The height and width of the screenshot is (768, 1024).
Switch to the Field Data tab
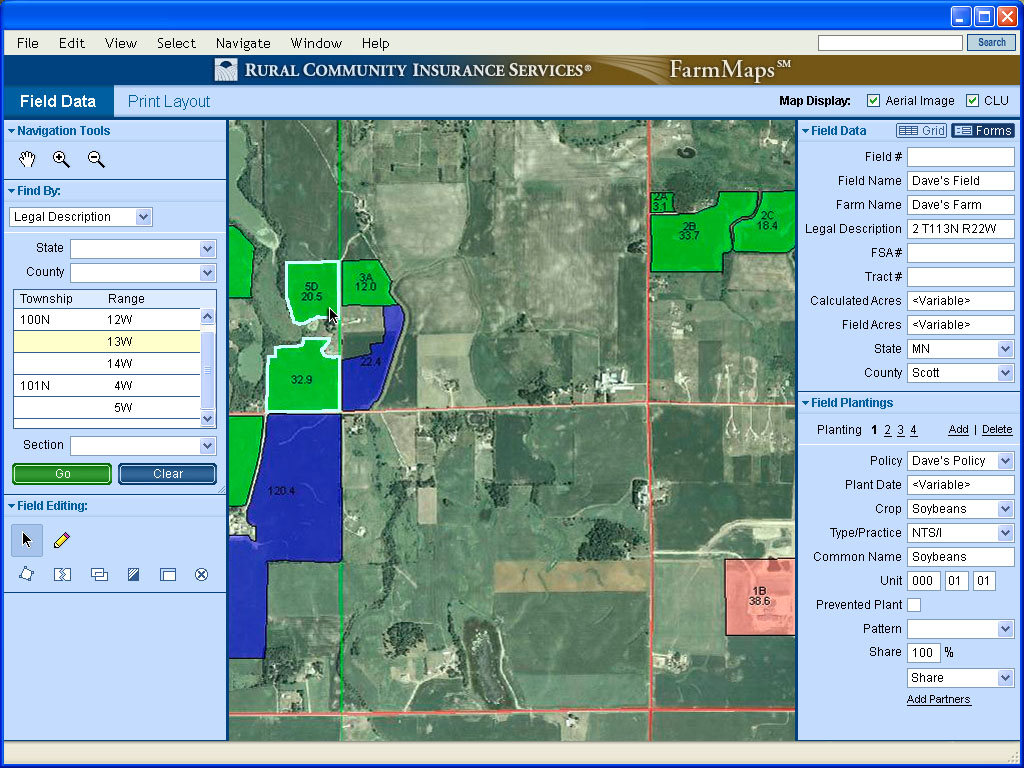(57, 101)
